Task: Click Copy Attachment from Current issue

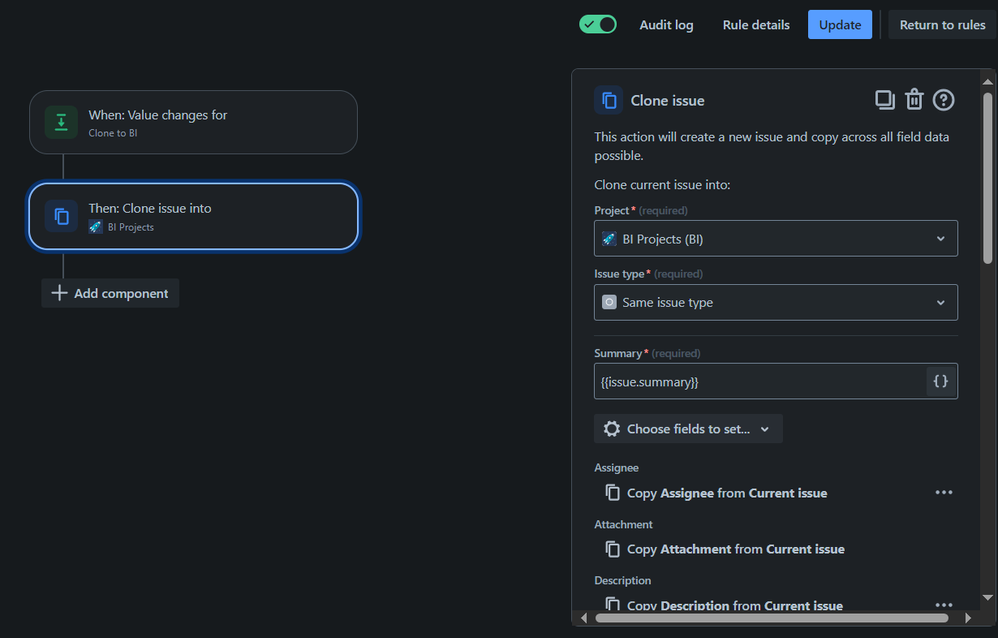Action: 736,549
